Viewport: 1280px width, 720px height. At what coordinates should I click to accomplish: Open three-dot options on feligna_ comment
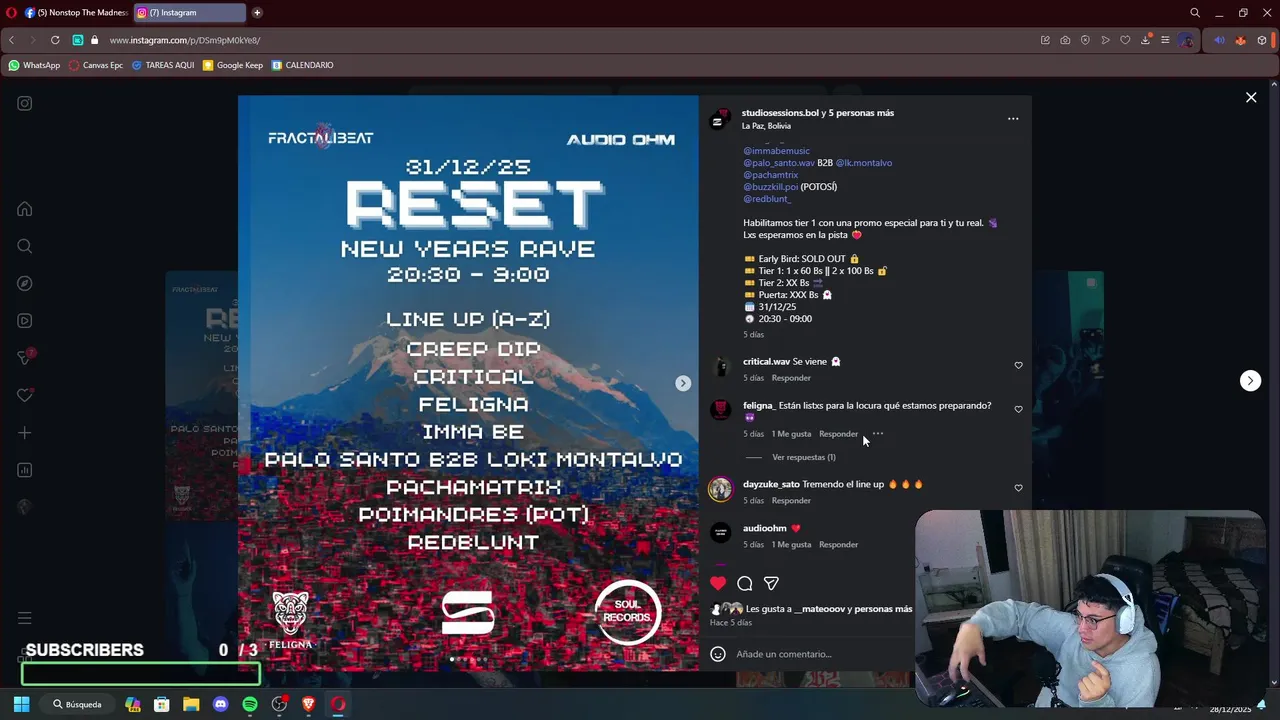coord(878,434)
